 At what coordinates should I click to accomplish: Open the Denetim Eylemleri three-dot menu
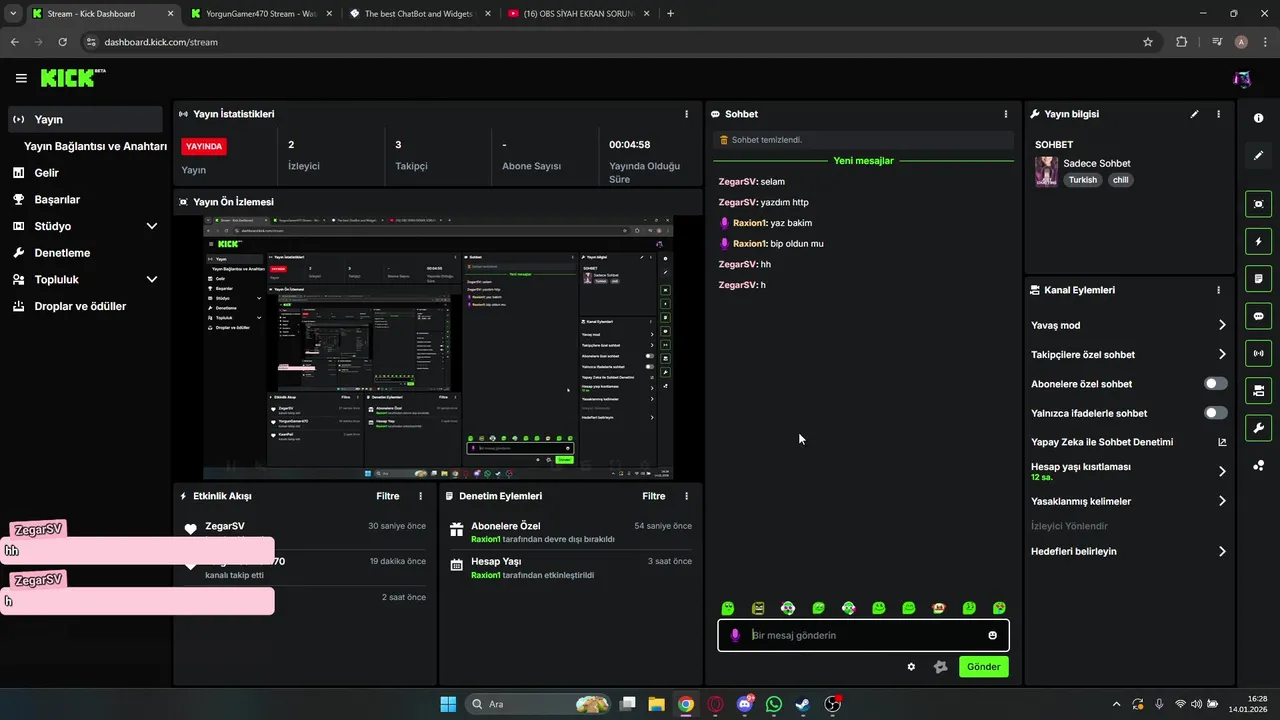[x=686, y=496]
